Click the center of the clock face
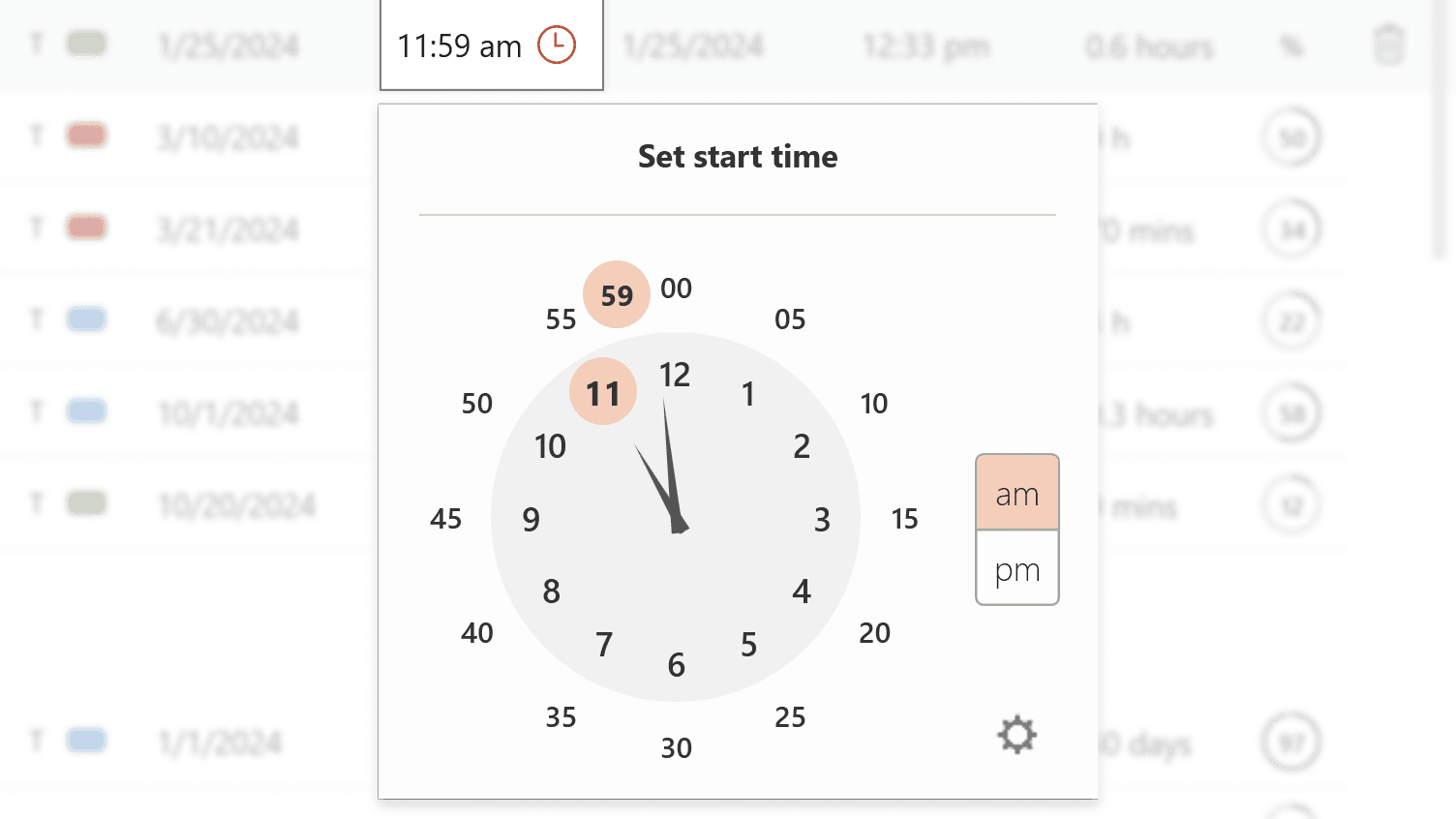The image size is (1456, 819). point(676,520)
